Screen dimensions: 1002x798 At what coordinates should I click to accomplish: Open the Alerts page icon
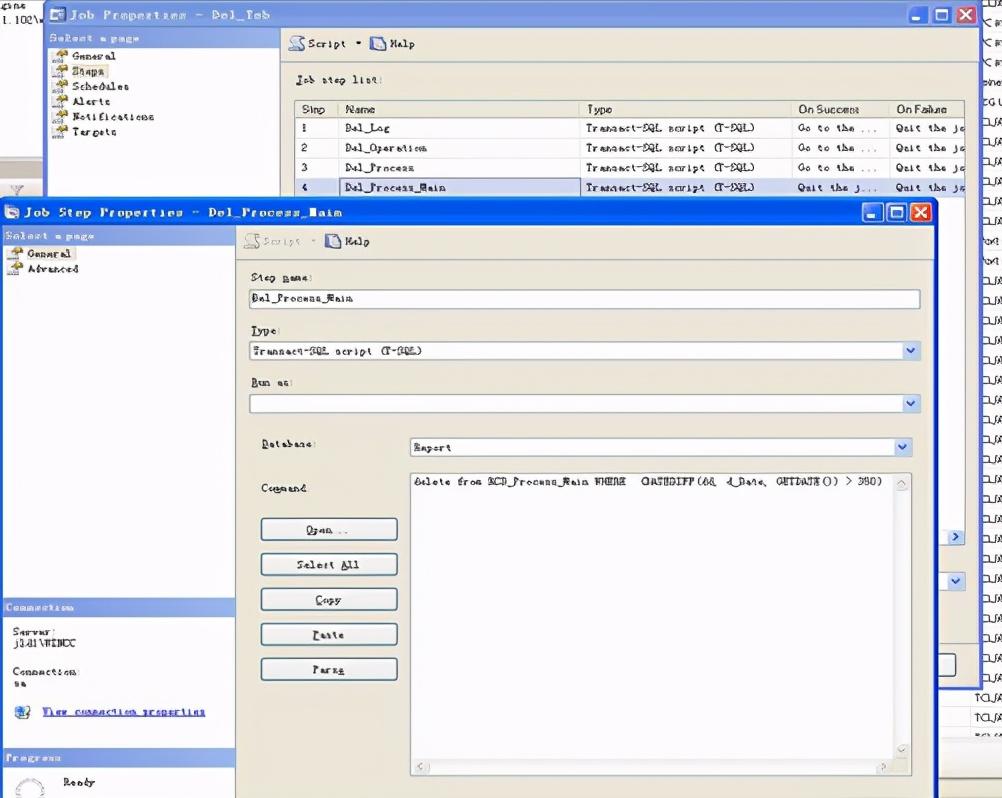(62, 101)
